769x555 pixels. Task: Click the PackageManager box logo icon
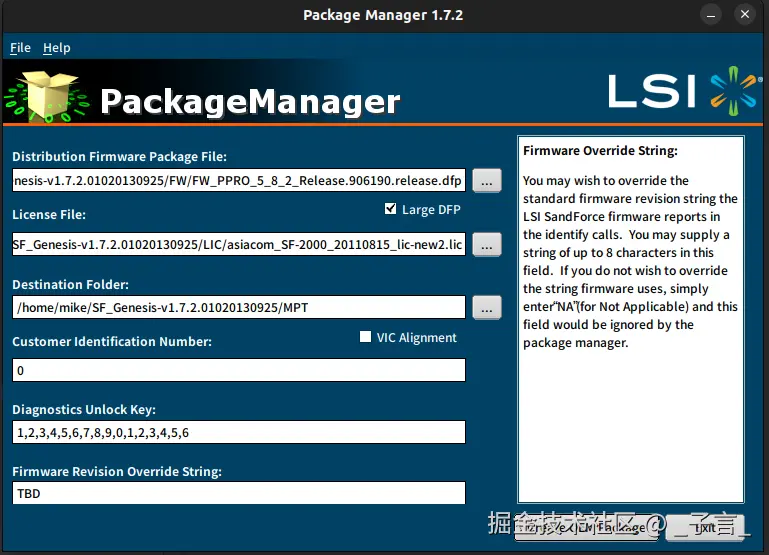48,96
